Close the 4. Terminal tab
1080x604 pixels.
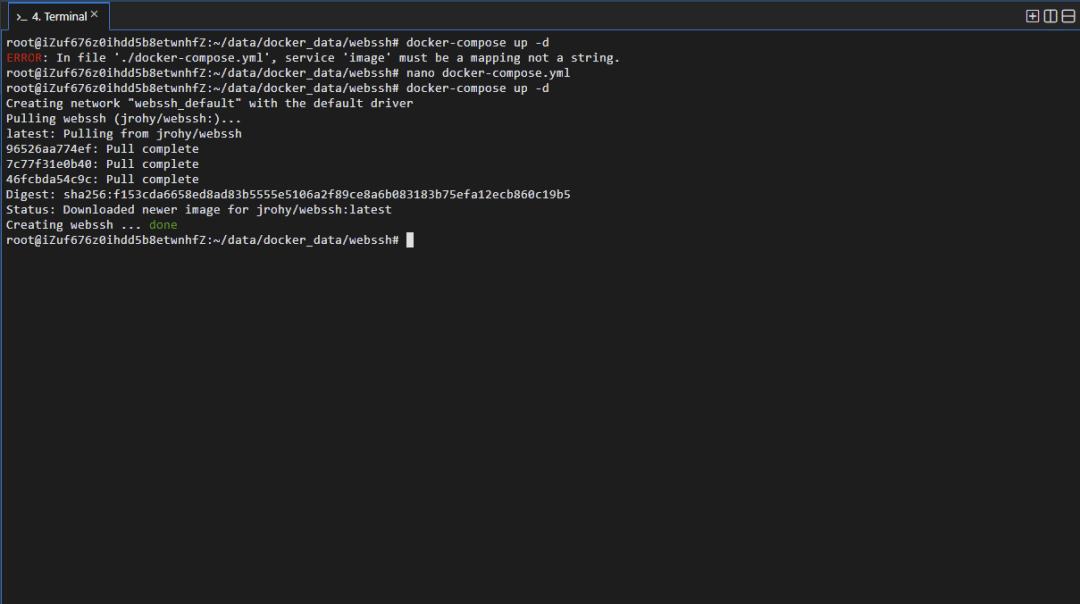(x=95, y=15)
